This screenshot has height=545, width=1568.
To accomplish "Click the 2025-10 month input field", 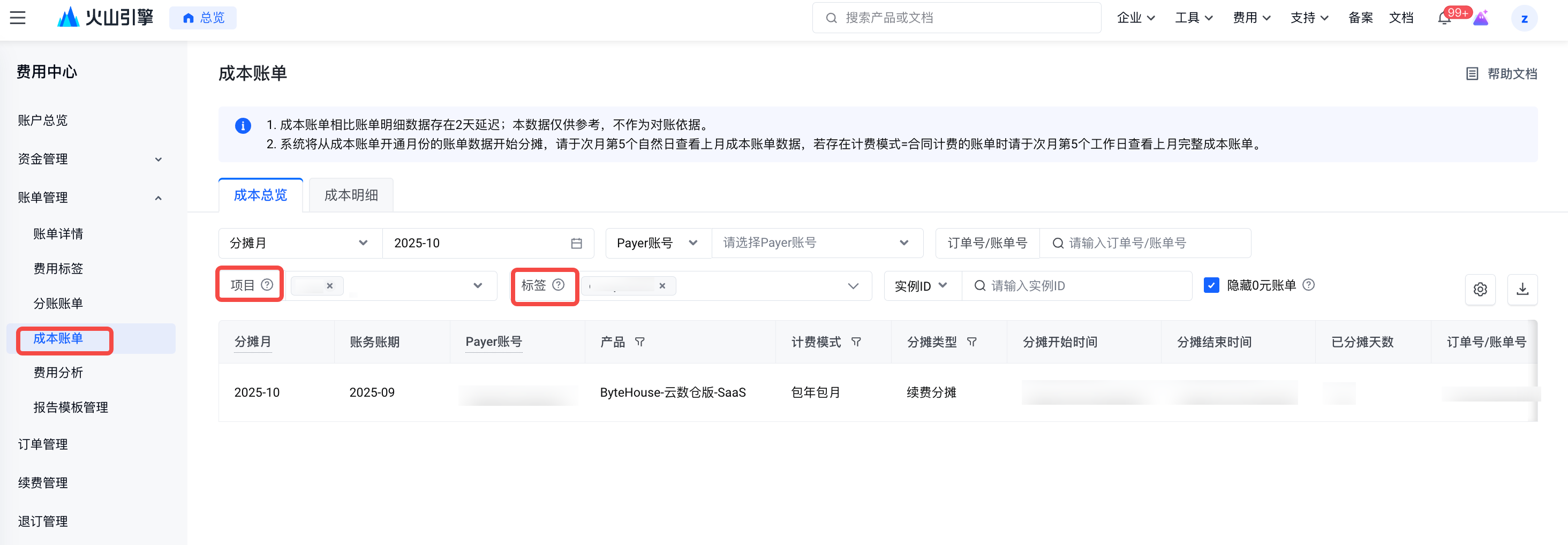I will [488, 243].
